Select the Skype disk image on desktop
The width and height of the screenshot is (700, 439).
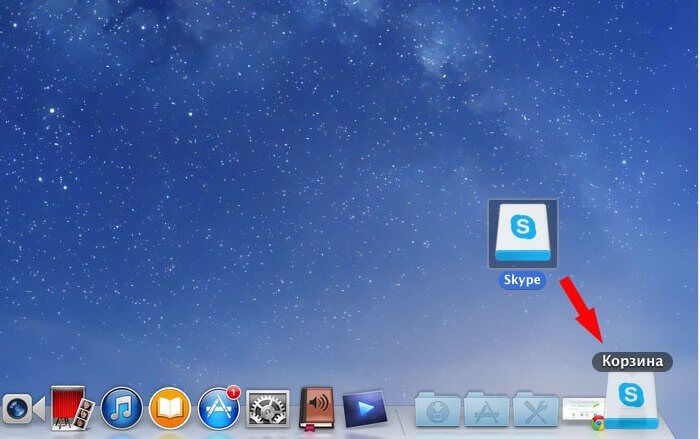tap(523, 234)
